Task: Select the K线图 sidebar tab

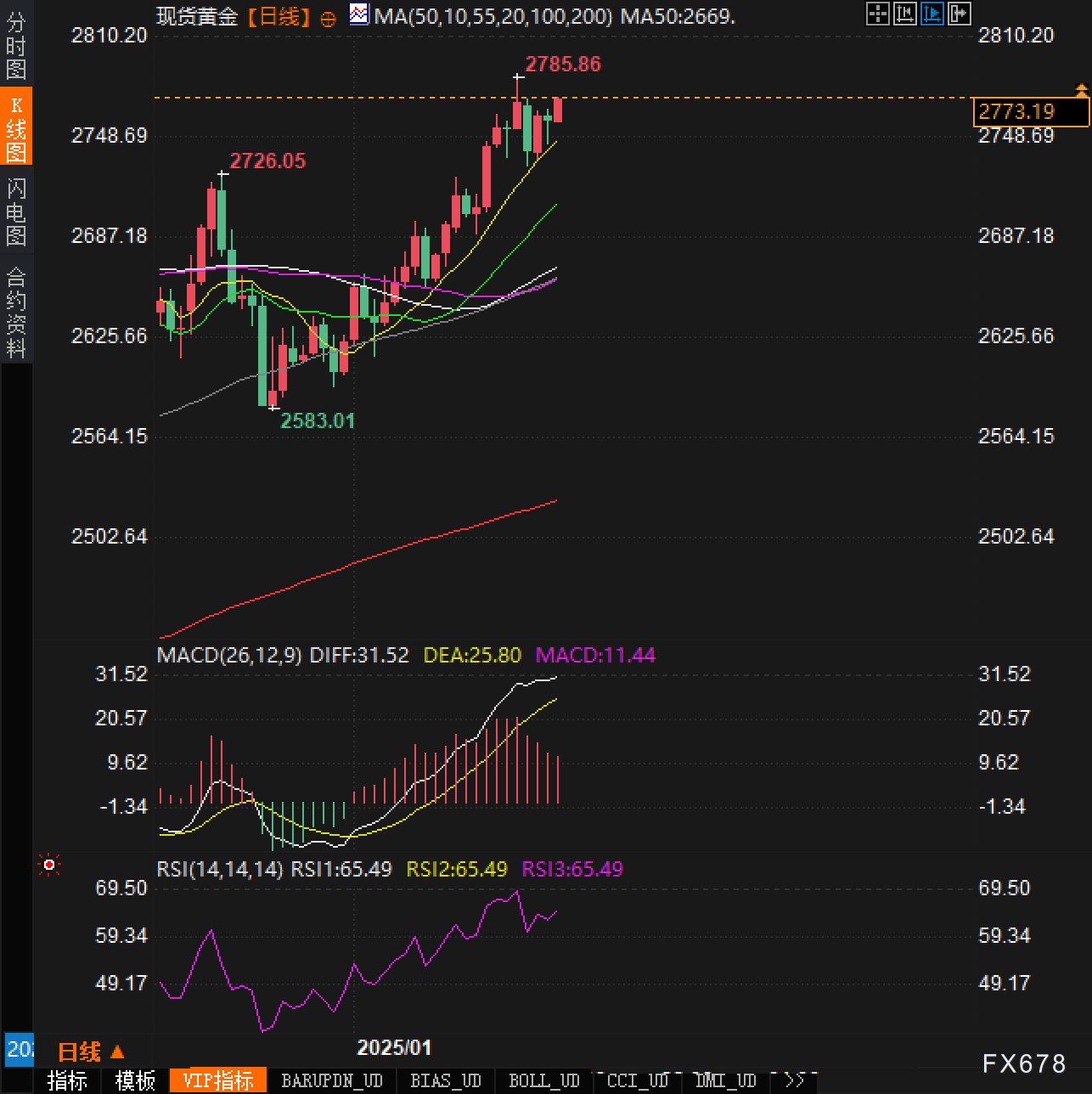Action: 16,128
